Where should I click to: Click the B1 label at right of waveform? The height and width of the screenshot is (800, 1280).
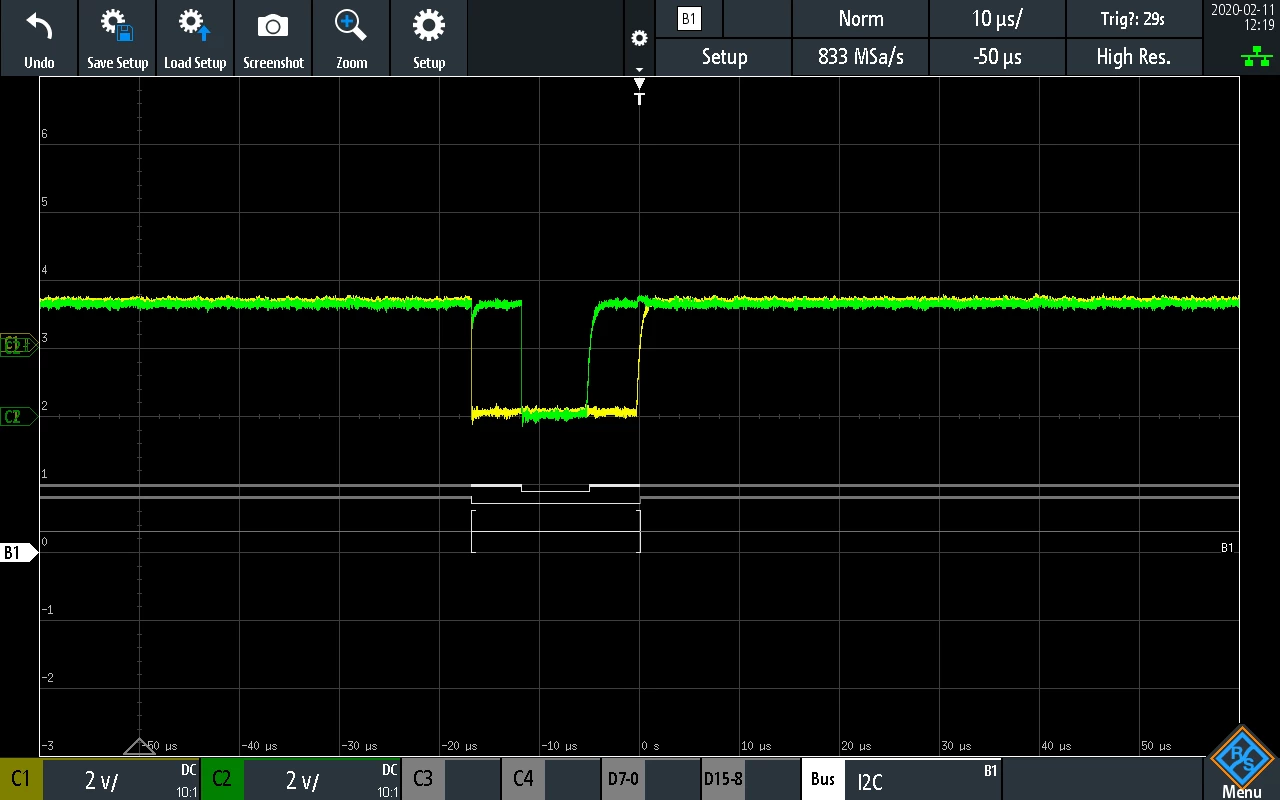tap(1228, 547)
